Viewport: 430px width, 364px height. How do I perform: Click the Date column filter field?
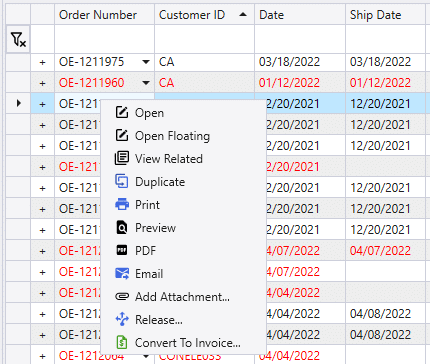pyautogui.click(x=300, y=39)
